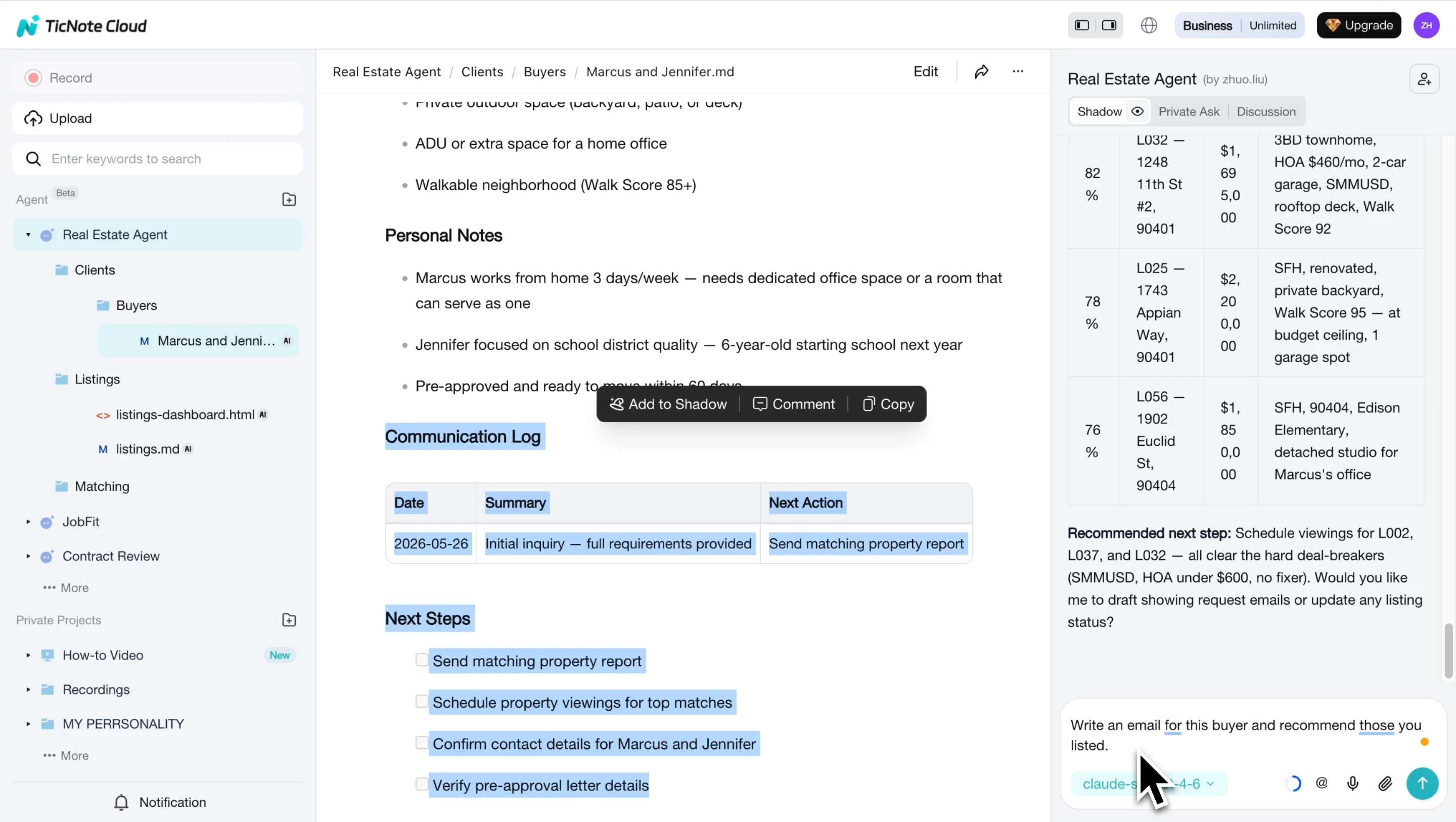The height and width of the screenshot is (822, 1456).
Task: Choose Comment in selection popup
Action: pyautogui.click(x=794, y=404)
